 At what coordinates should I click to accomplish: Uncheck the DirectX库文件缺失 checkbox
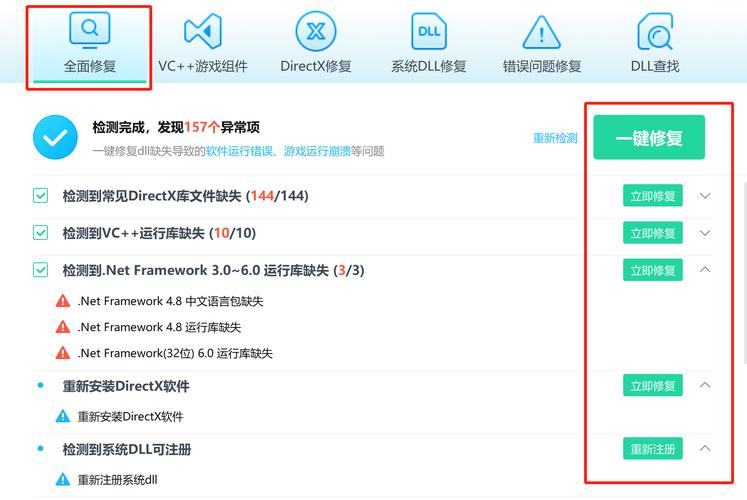pos(40,195)
